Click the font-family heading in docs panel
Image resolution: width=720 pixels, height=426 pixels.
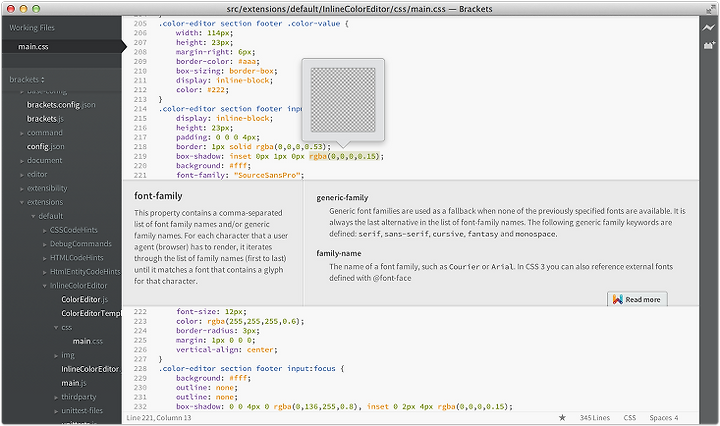click(x=158, y=196)
